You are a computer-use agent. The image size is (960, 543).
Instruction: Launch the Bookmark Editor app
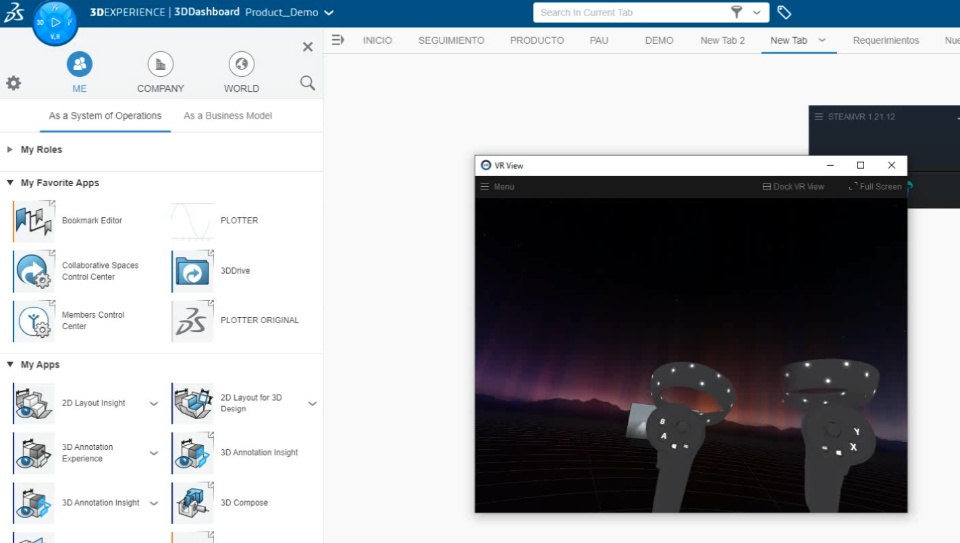click(34, 220)
